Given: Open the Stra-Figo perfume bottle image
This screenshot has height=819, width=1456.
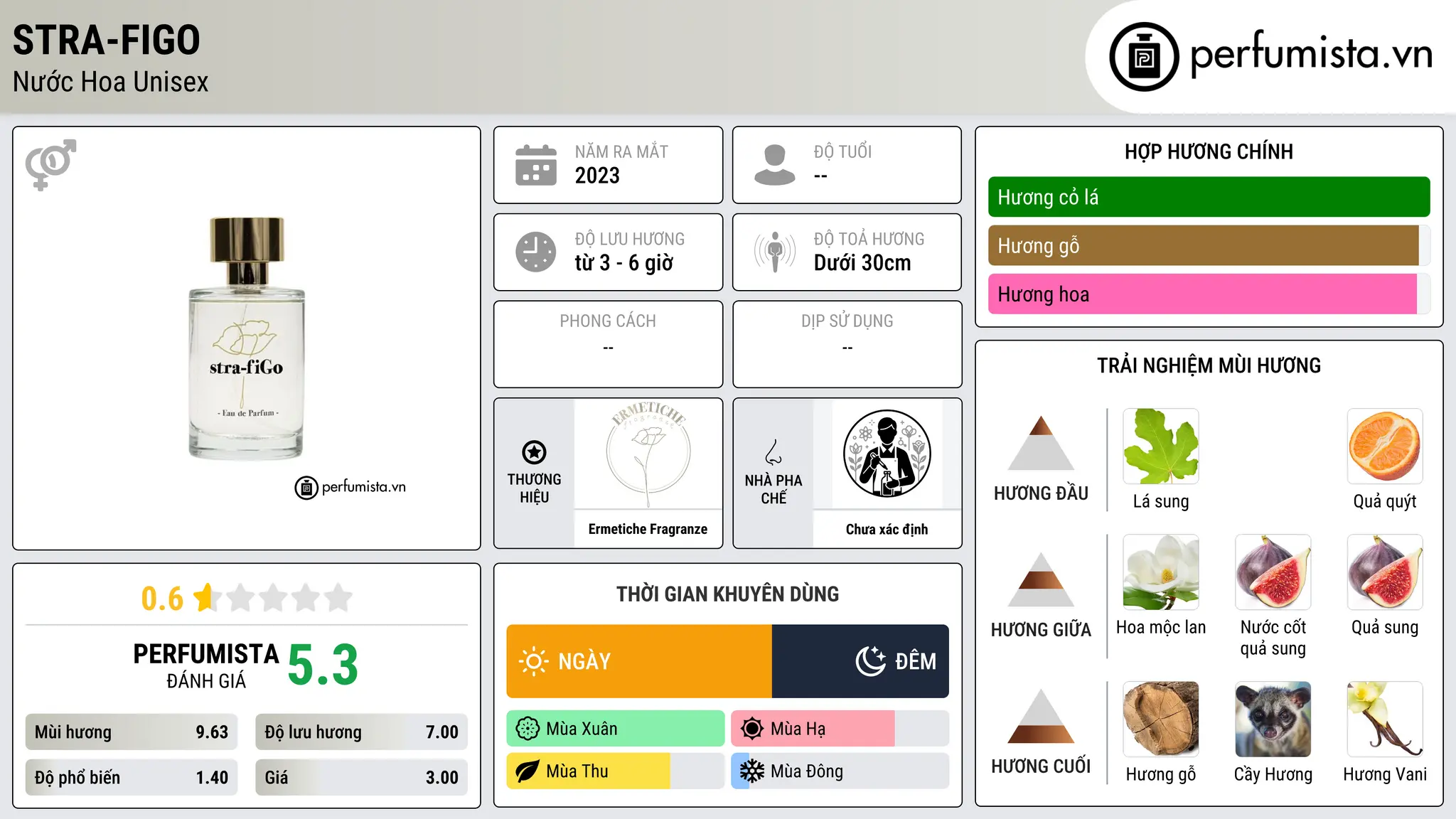Looking at the screenshot, I should 247,338.
